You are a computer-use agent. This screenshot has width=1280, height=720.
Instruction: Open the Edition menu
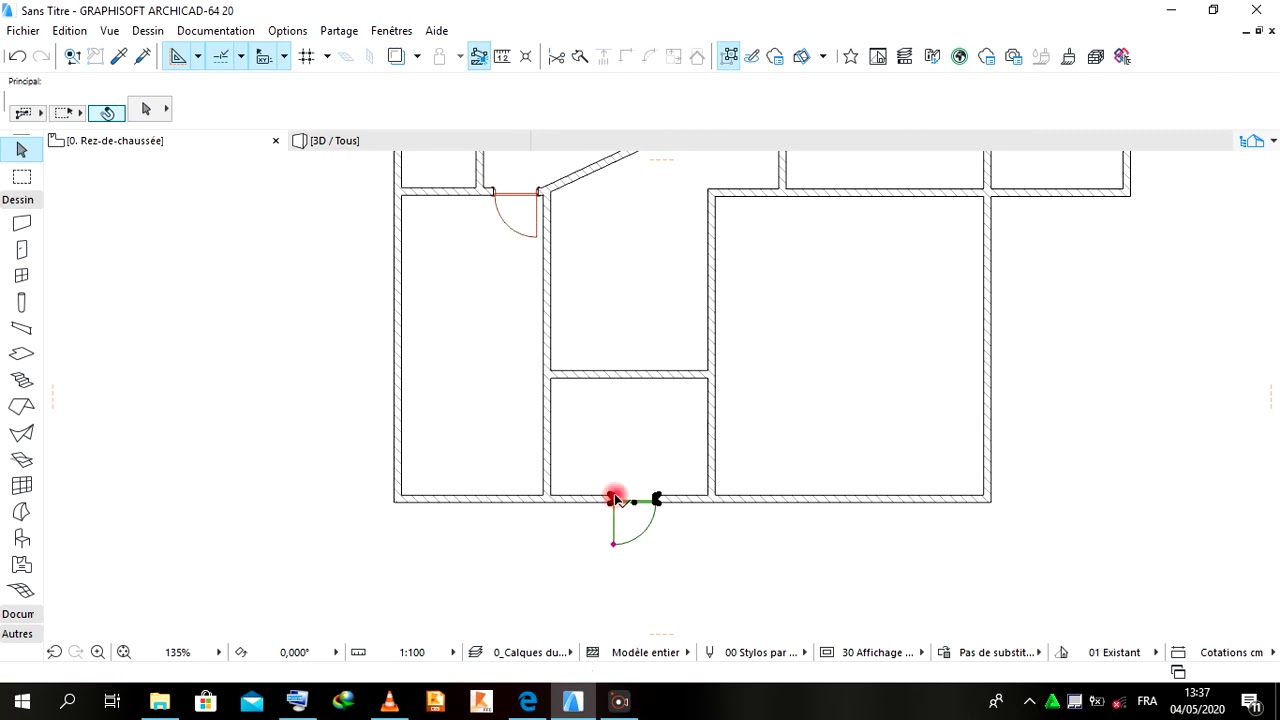pos(70,31)
